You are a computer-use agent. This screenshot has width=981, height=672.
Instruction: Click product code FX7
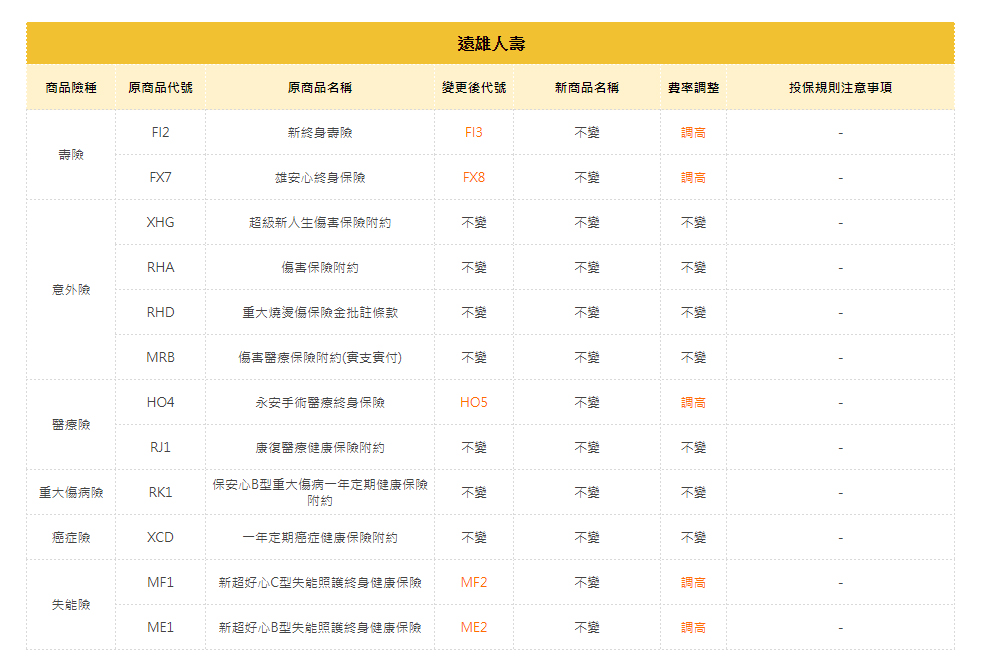(160, 177)
